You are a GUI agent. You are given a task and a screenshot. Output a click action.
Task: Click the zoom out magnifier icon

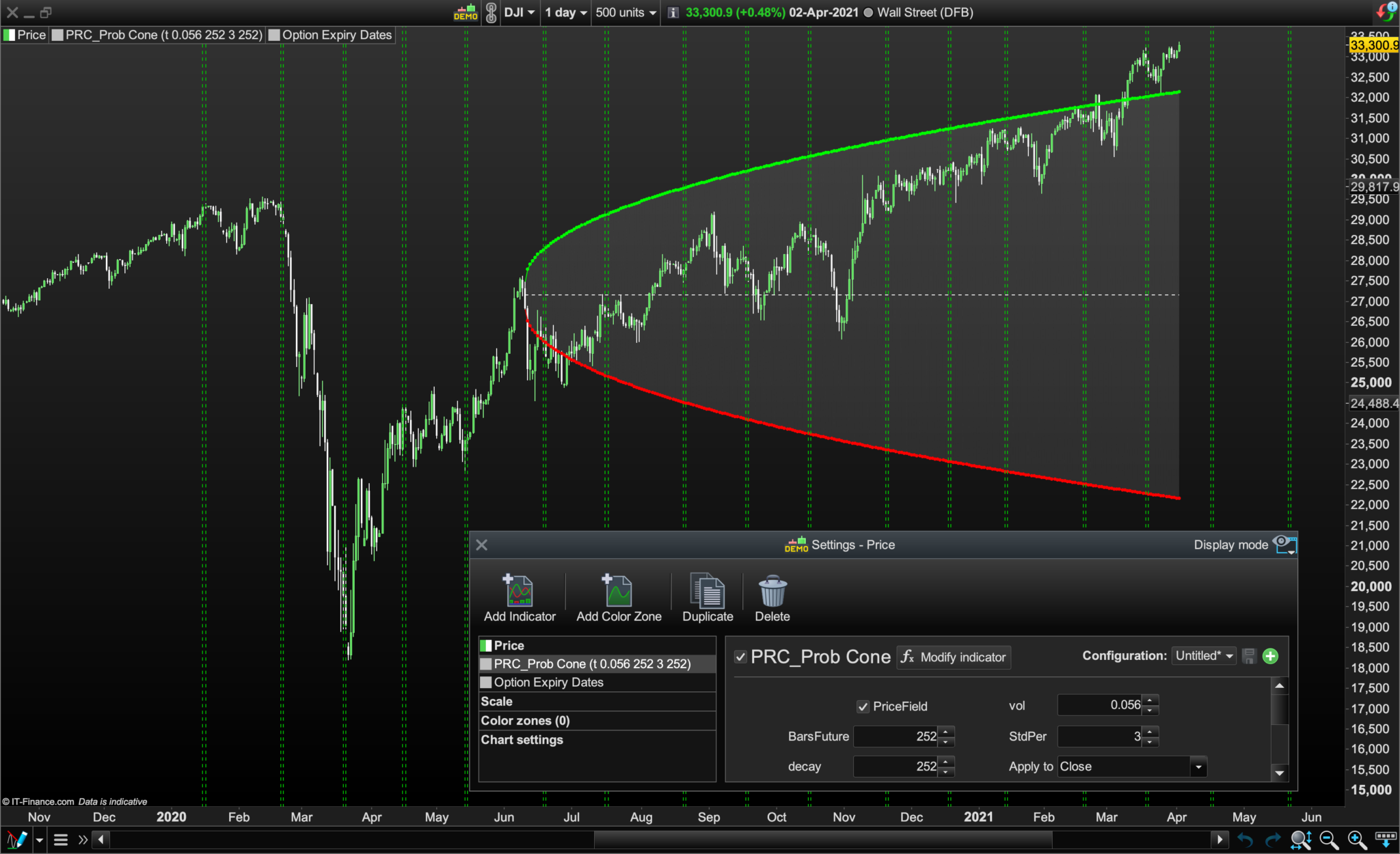[x=1328, y=840]
